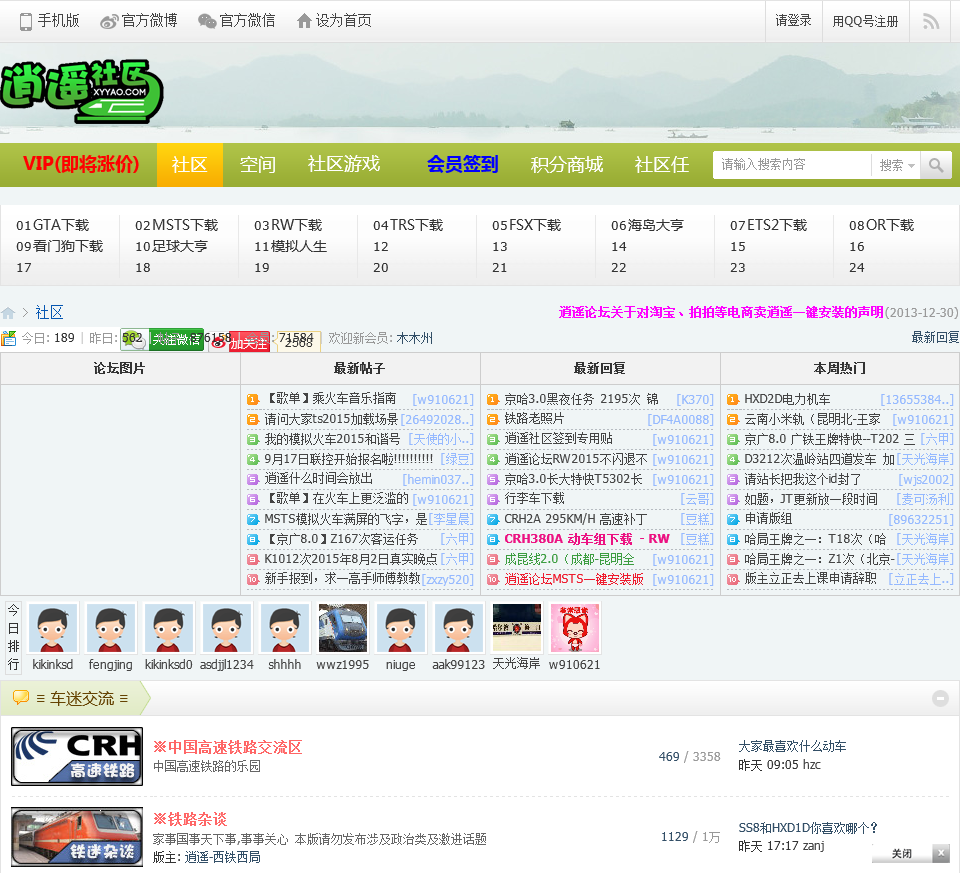Open 08OR下载 category link
The height and width of the screenshot is (873, 960).
tap(882, 225)
